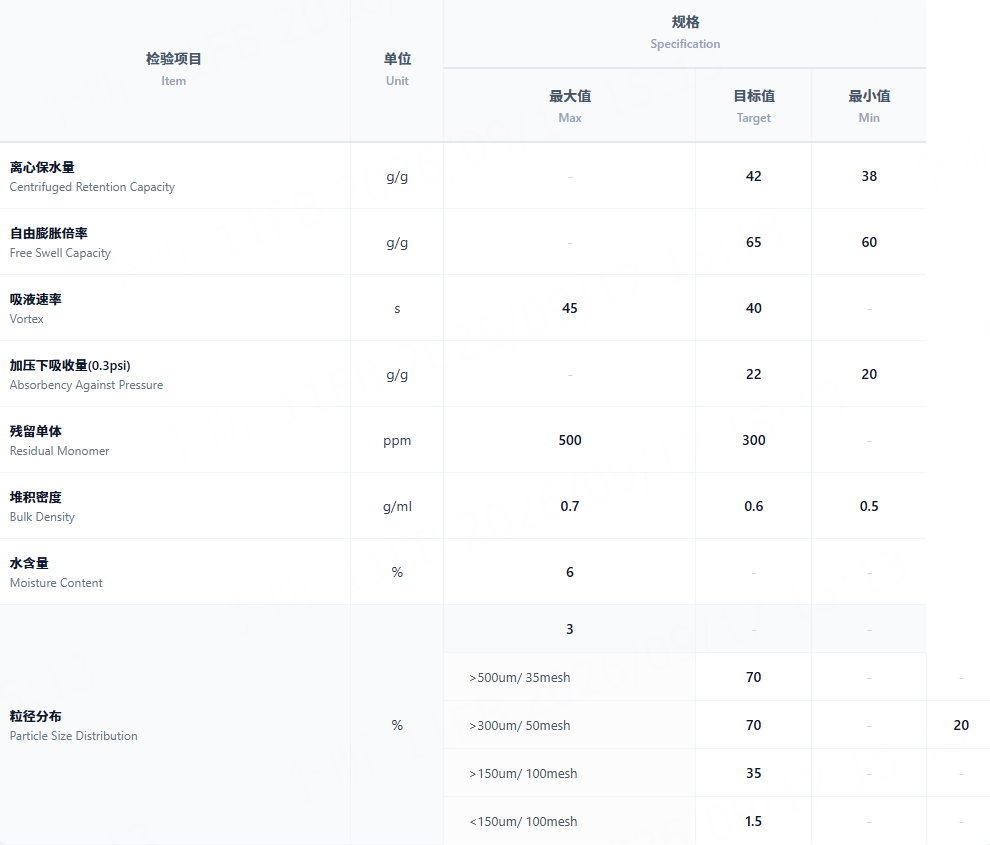Click max value 500 for Residual Monomer
Viewport: 990px width, 845px height.
click(x=570, y=440)
